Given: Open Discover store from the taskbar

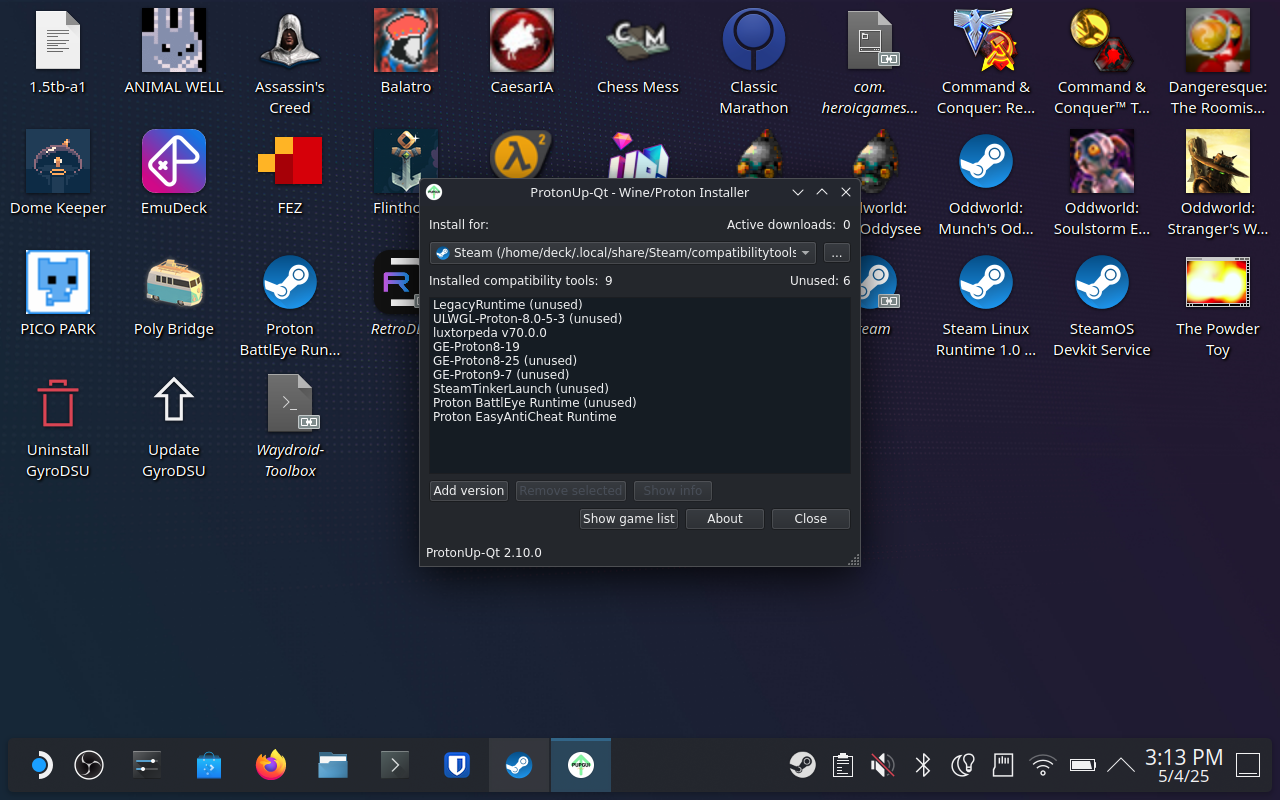Looking at the screenshot, I should [x=209, y=766].
